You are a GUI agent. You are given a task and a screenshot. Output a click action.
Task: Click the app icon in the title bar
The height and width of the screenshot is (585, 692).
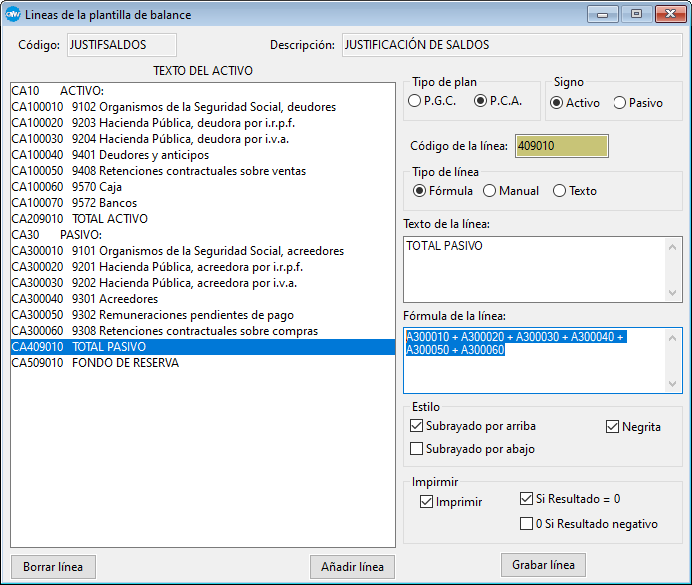click(13, 15)
